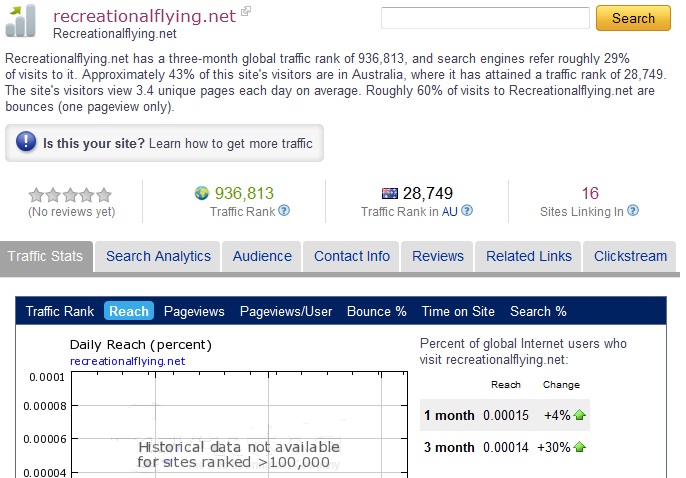
Task: Show the Traffic Rank chart
Action: click(60, 311)
